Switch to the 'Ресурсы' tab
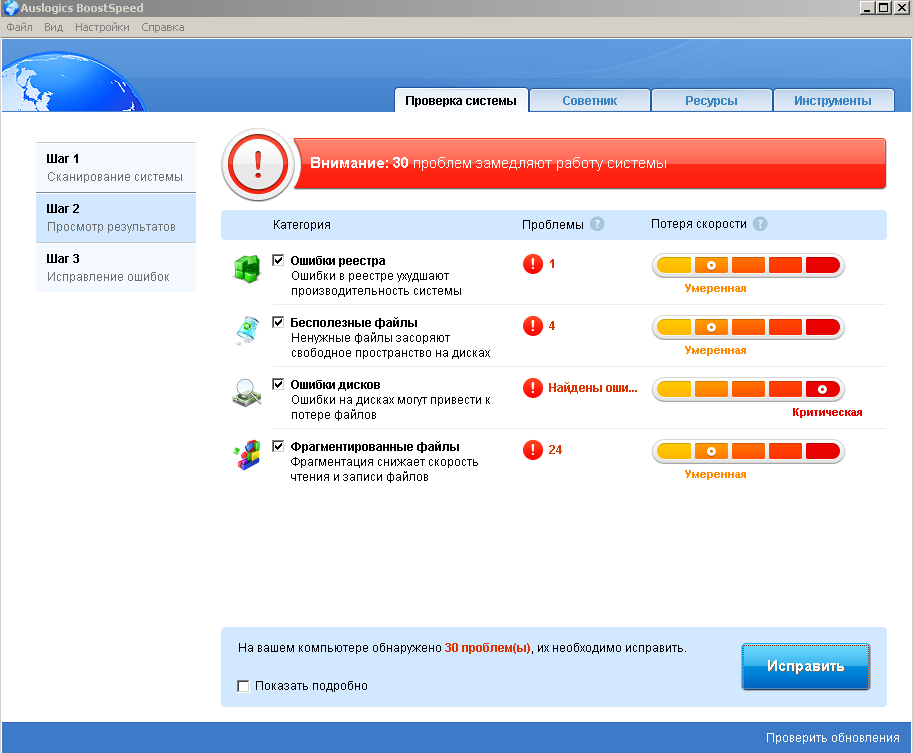914x753 pixels. click(711, 100)
